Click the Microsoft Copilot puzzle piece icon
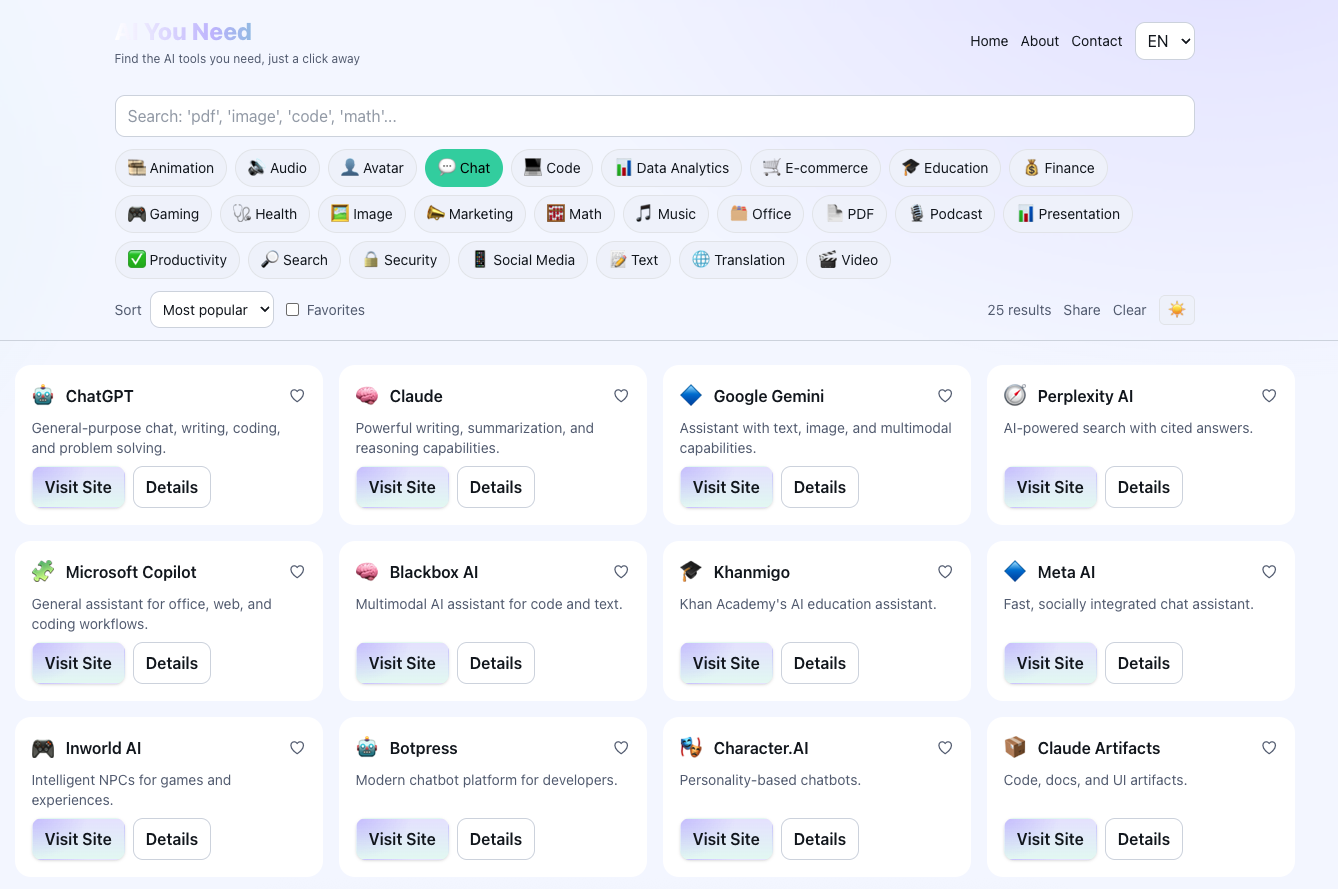The width and height of the screenshot is (1338, 889). click(x=43, y=572)
